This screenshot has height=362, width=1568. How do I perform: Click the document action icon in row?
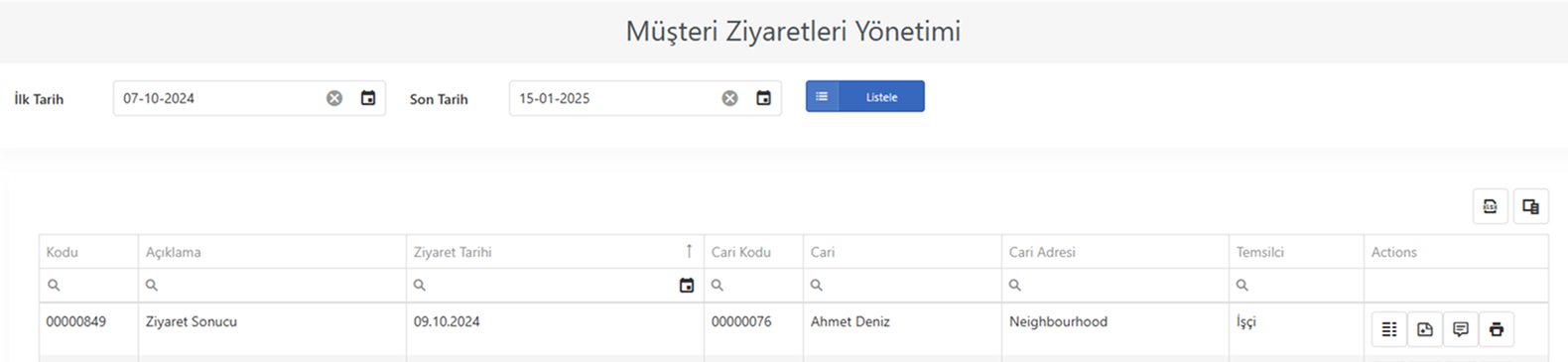click(x=1425, y=329)
